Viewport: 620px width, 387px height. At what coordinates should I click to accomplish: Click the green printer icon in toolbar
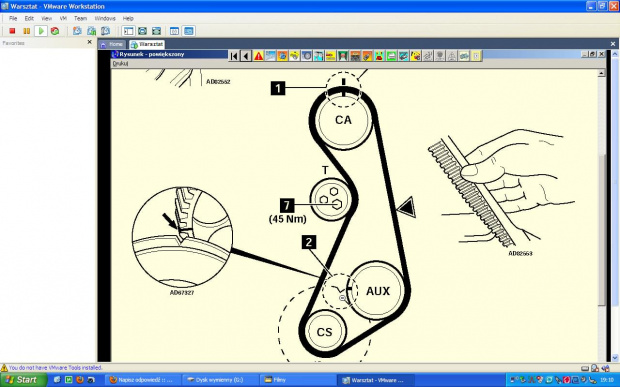pyautogui.click(x=391, y=56)
